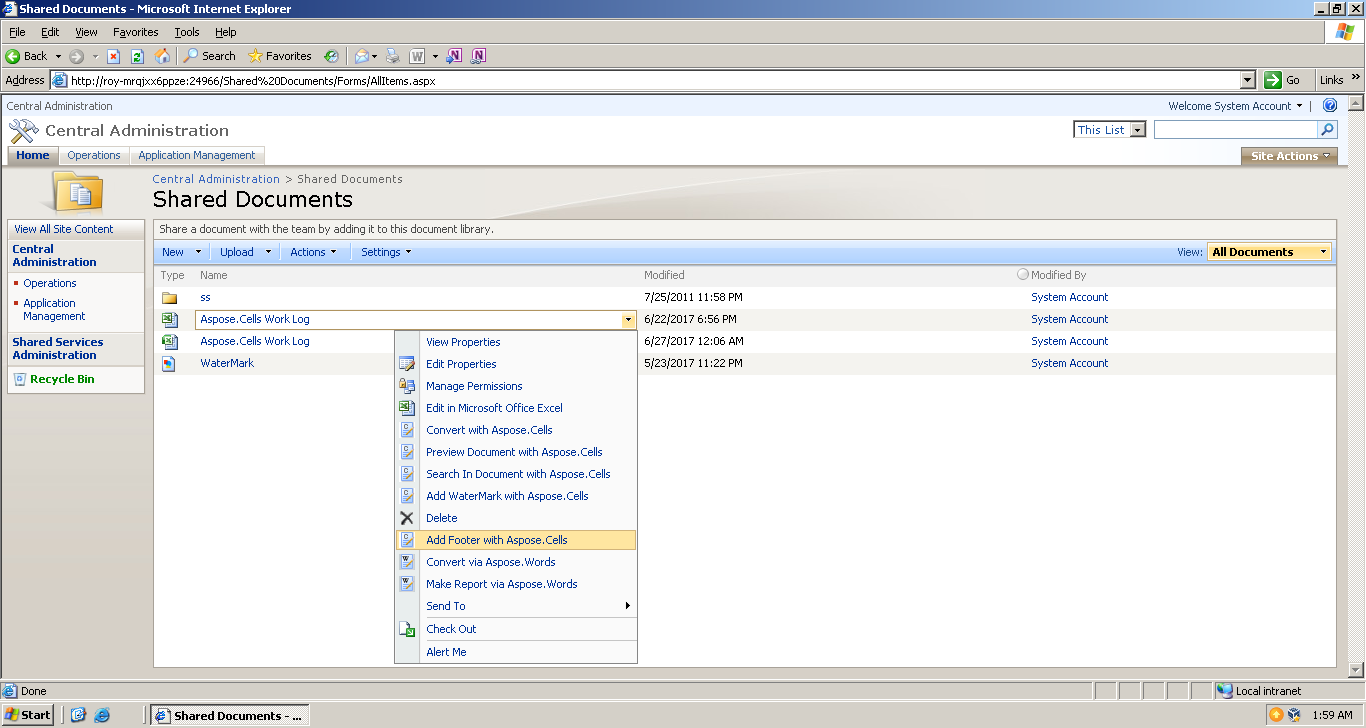1366x728 pixels.
Task: Click the IE Refresh icon
Action: [x=138, y=56]
